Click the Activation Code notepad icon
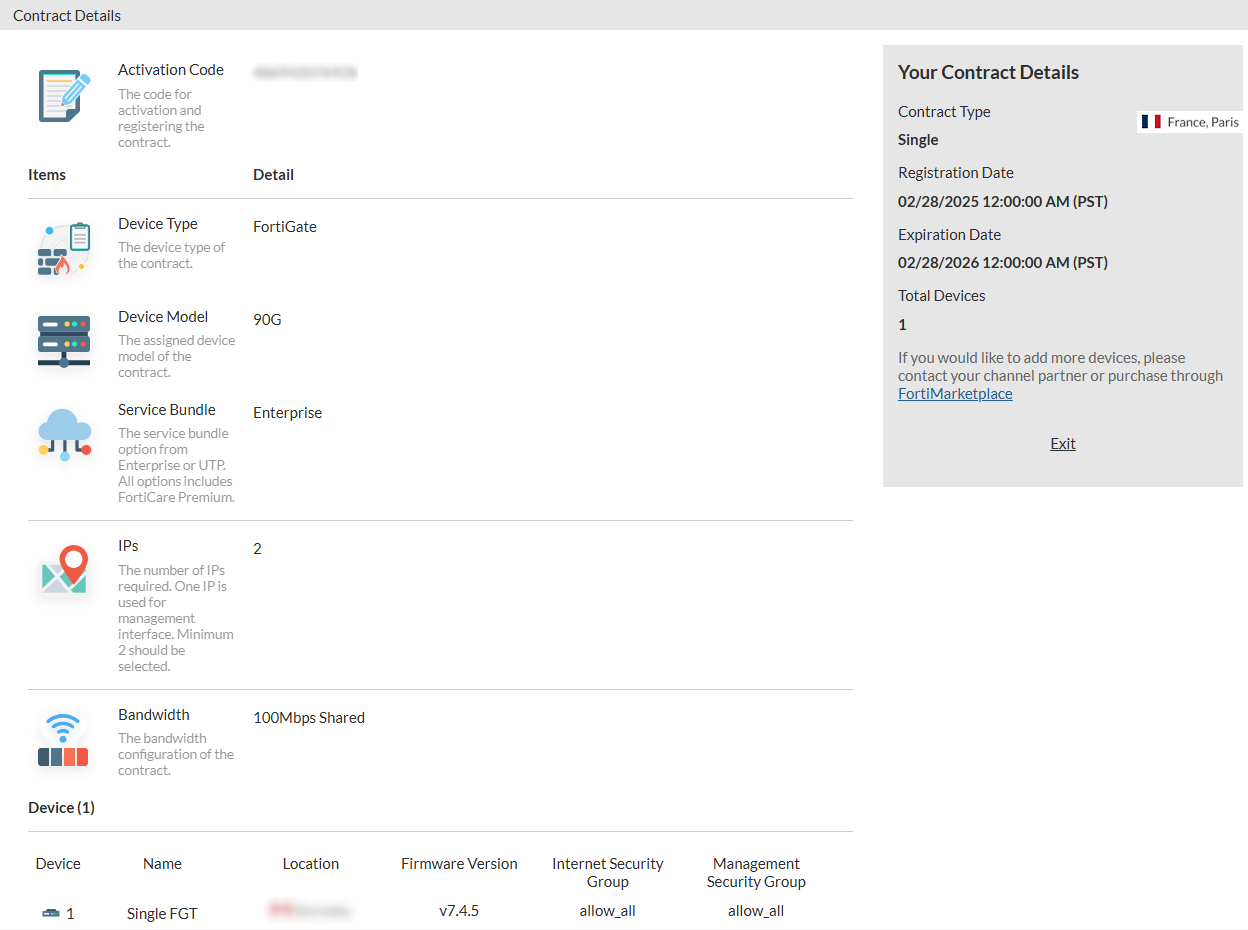 click(x=64, y=95)
